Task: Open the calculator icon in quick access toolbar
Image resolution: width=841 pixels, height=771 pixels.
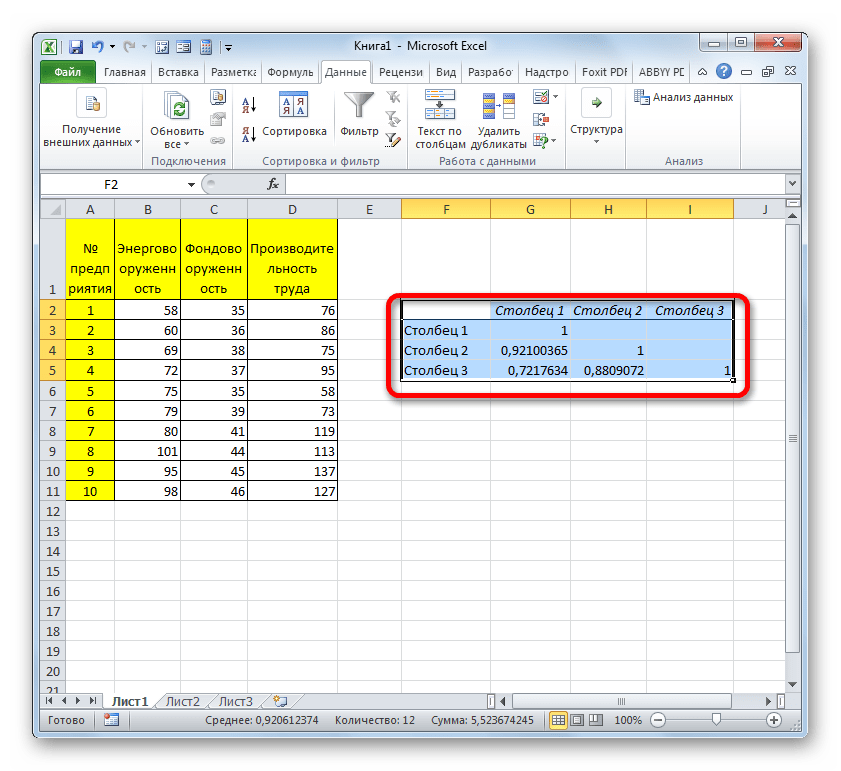Action: click(206, 47)
